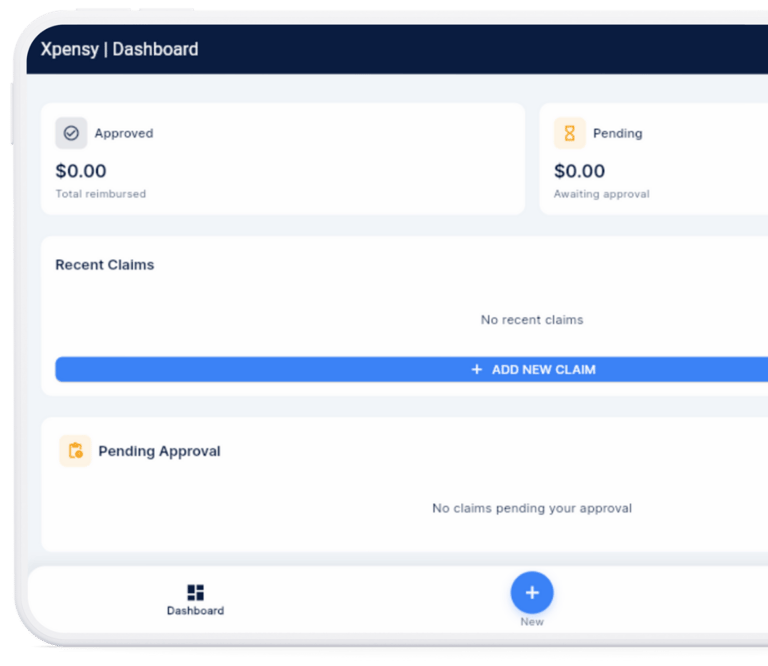Click the $0.00 amount under Approved
Screen dimensions: 768x666
click(x=81, y=171)
